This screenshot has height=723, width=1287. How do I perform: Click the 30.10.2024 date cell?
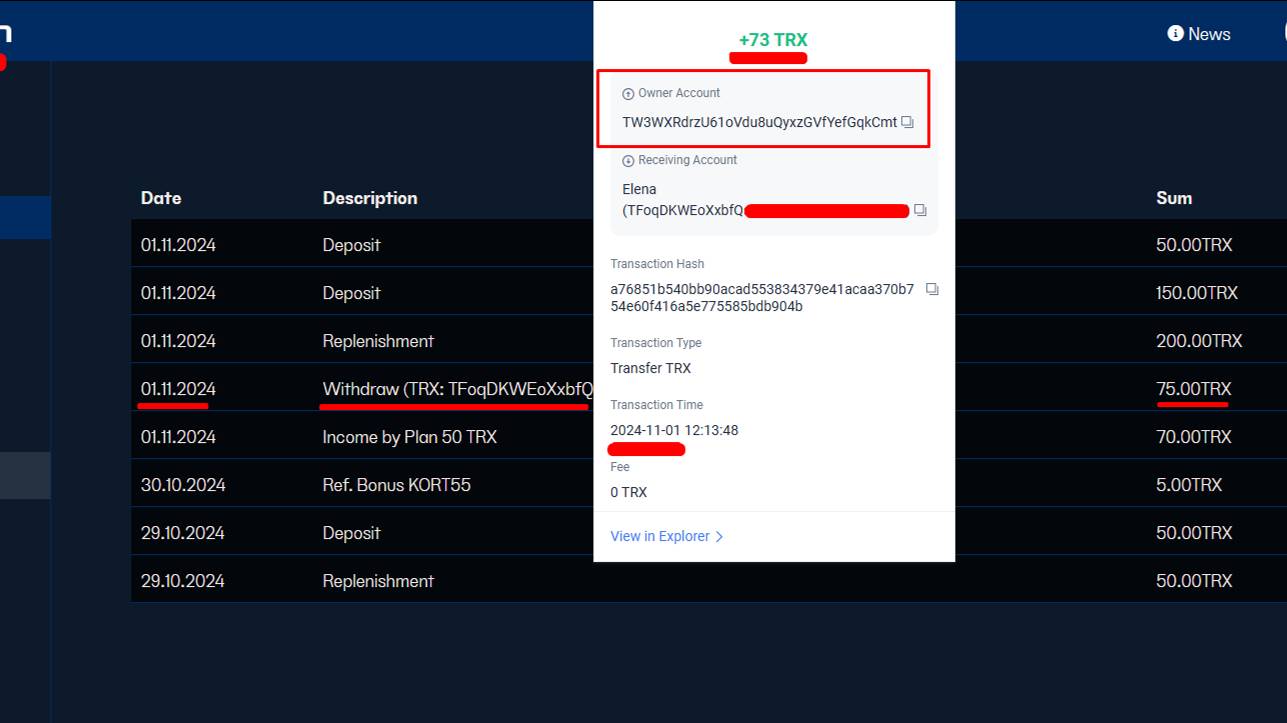click(x=183, y=485)
